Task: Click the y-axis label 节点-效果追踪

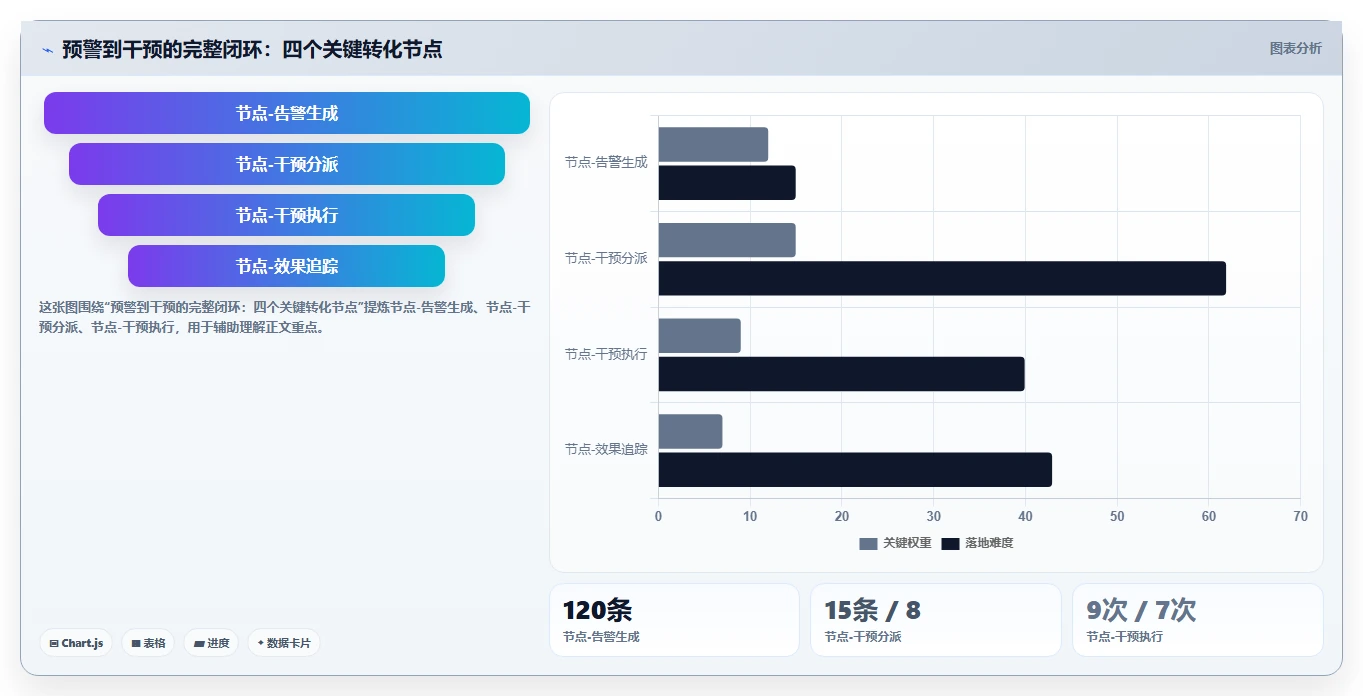Action: point(606,449)
